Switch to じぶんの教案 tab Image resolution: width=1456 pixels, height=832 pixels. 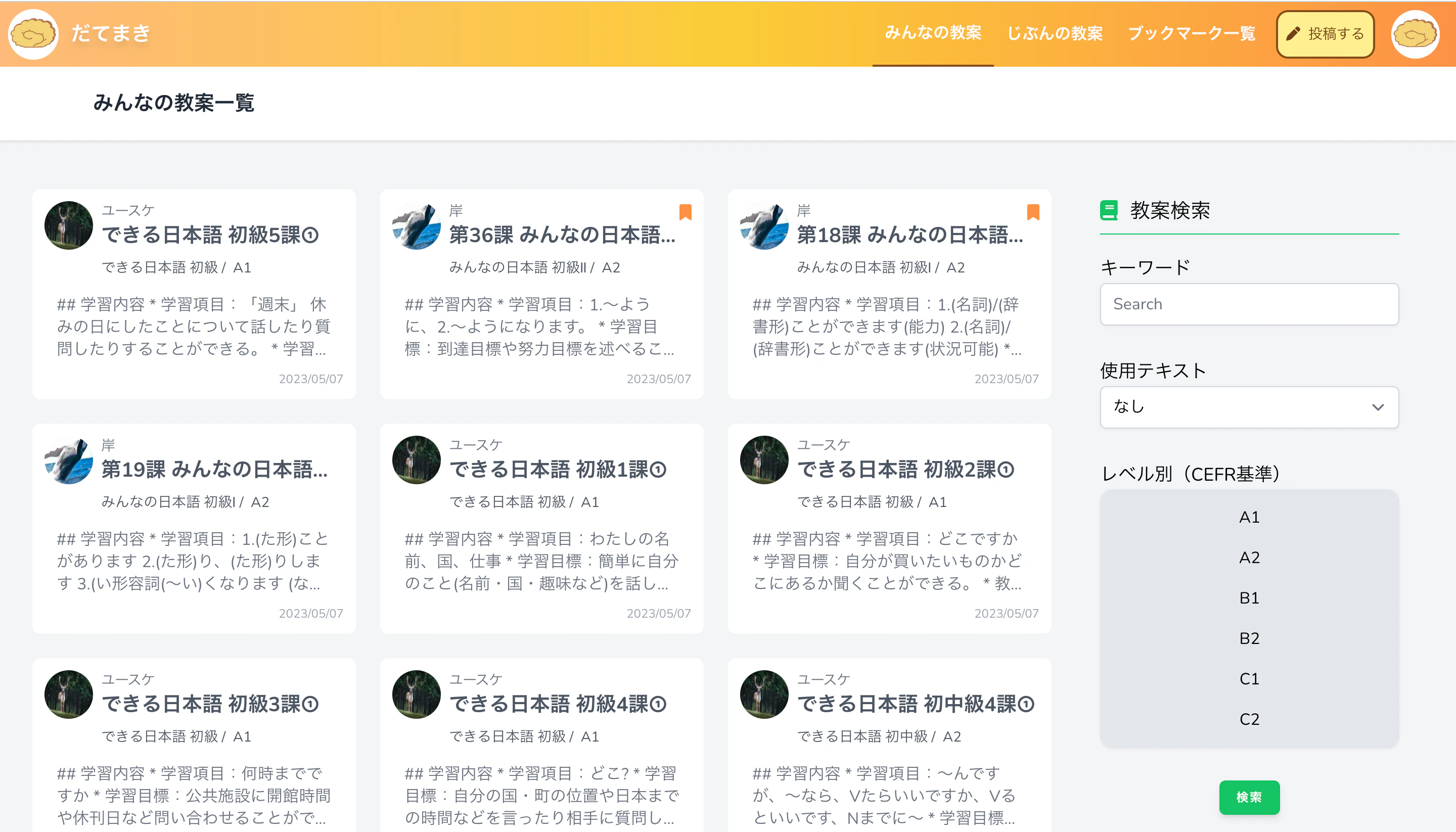pyautogui.click(x=1055, y=33)
